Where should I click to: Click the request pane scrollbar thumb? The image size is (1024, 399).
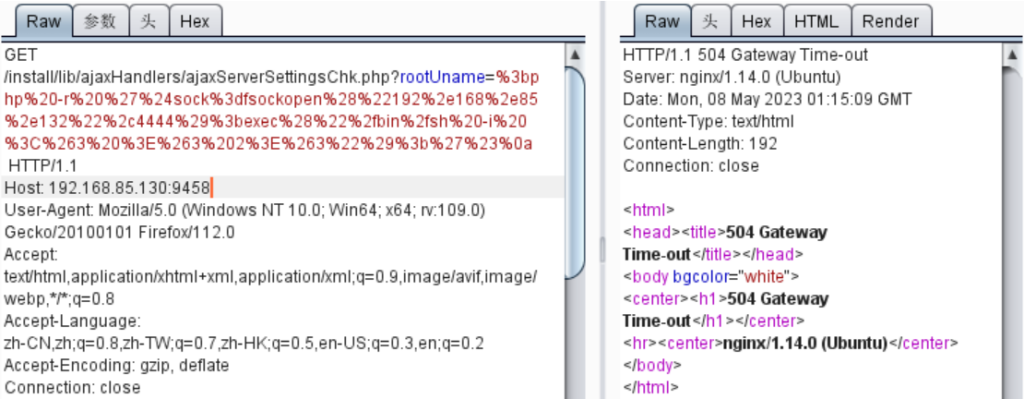pos(575,172)
